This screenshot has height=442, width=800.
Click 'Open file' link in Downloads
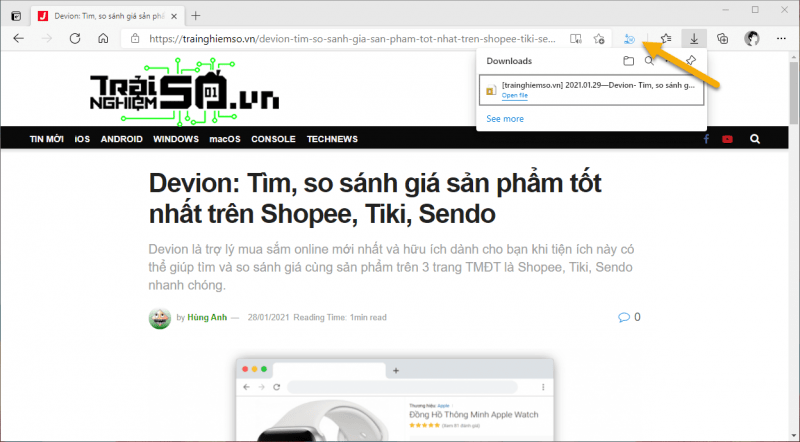(x=515, y=96)
